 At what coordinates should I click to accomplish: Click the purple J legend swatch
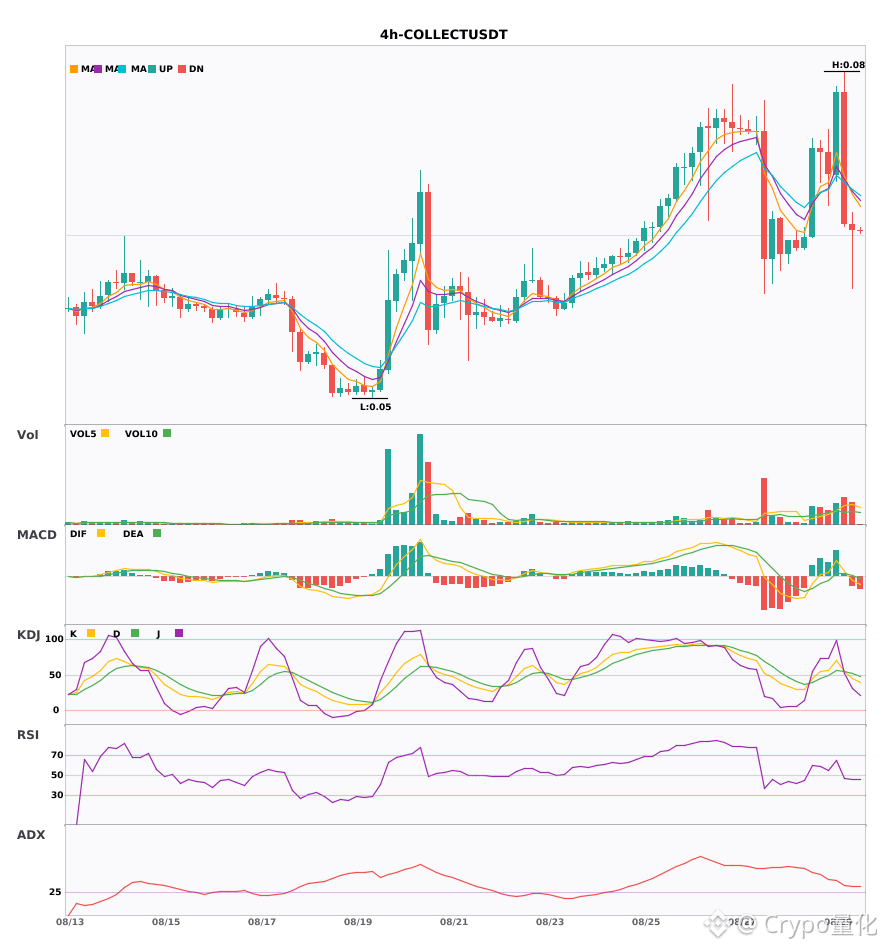click(x=179, y=633)
